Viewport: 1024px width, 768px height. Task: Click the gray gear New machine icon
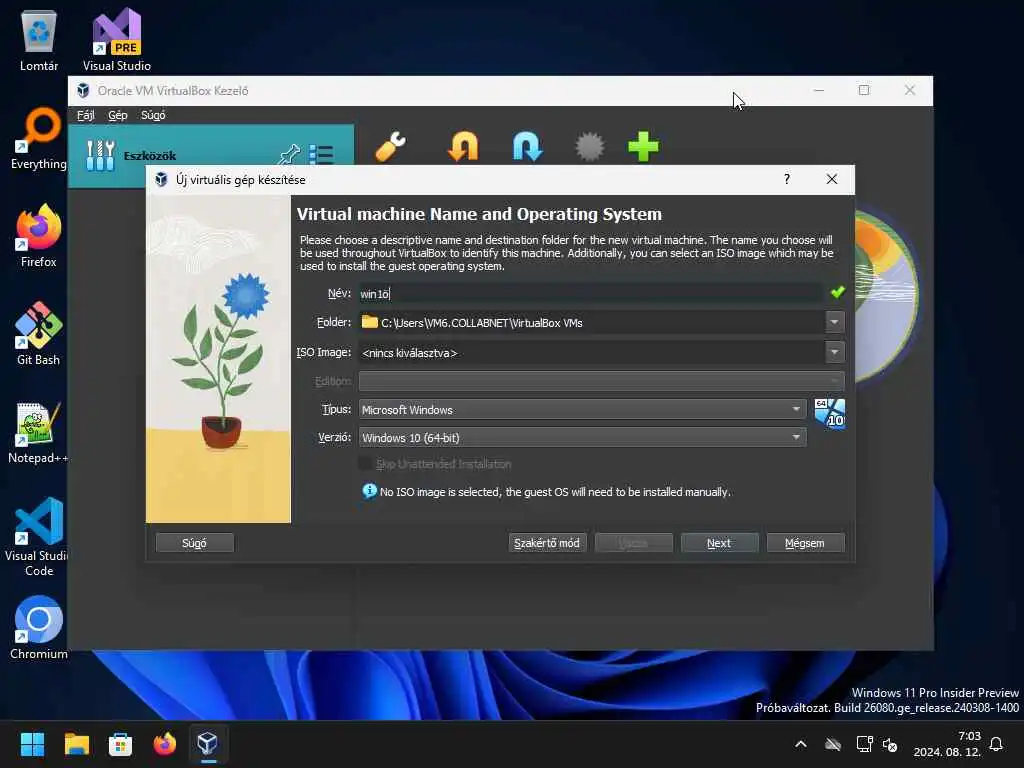(x=590, y=147)
